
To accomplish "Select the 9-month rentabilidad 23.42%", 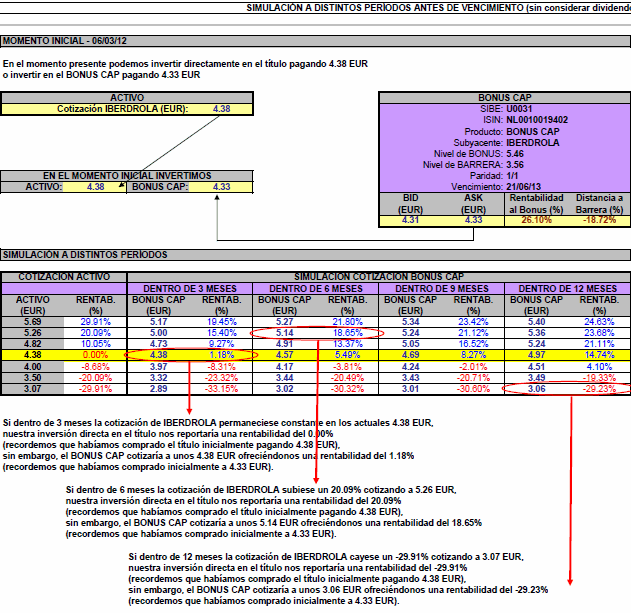I will (x=473, y=322).
